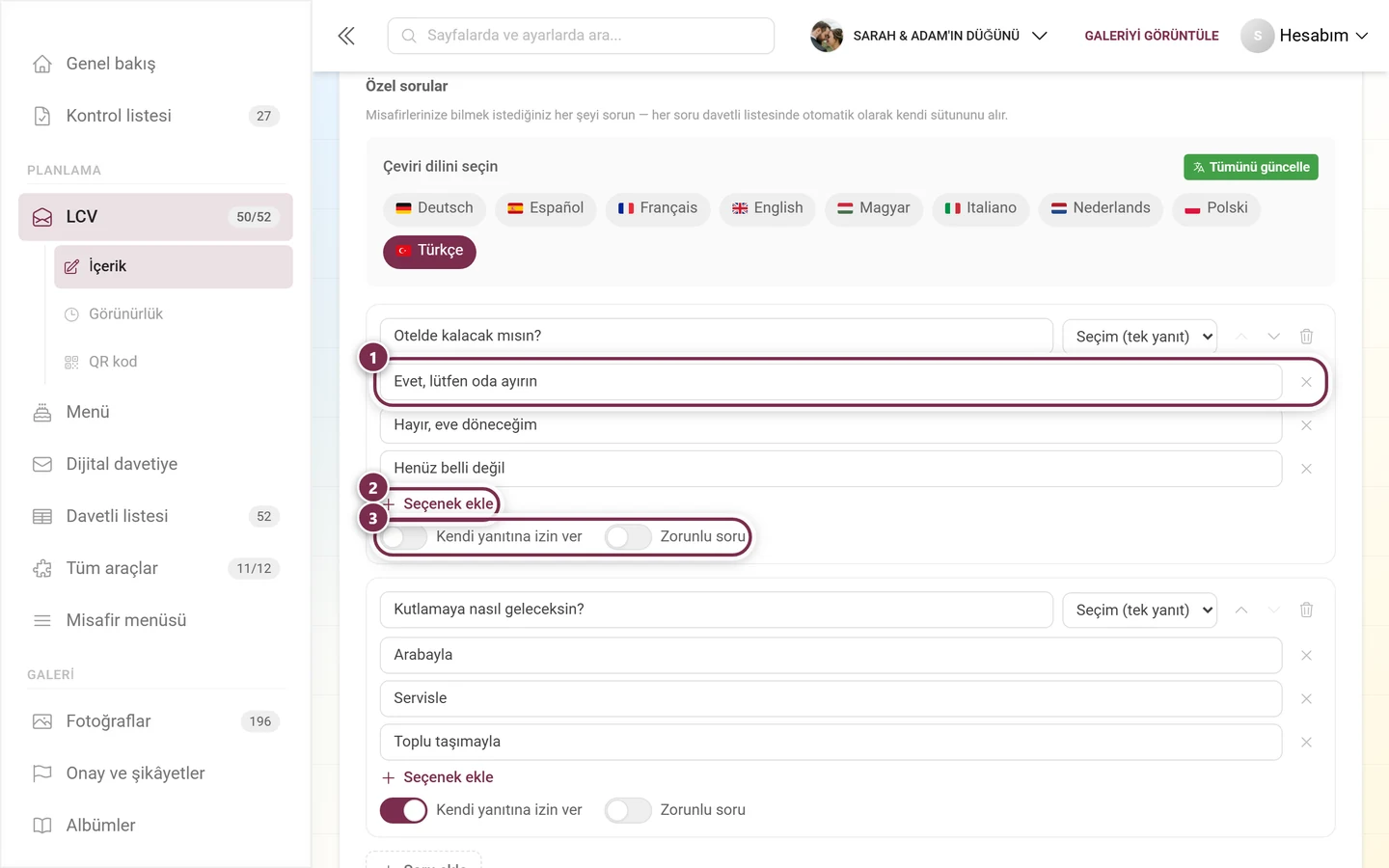Expand the Hesabım account dropdown
Viewport: 1389px width, 868px height.
1323,36
